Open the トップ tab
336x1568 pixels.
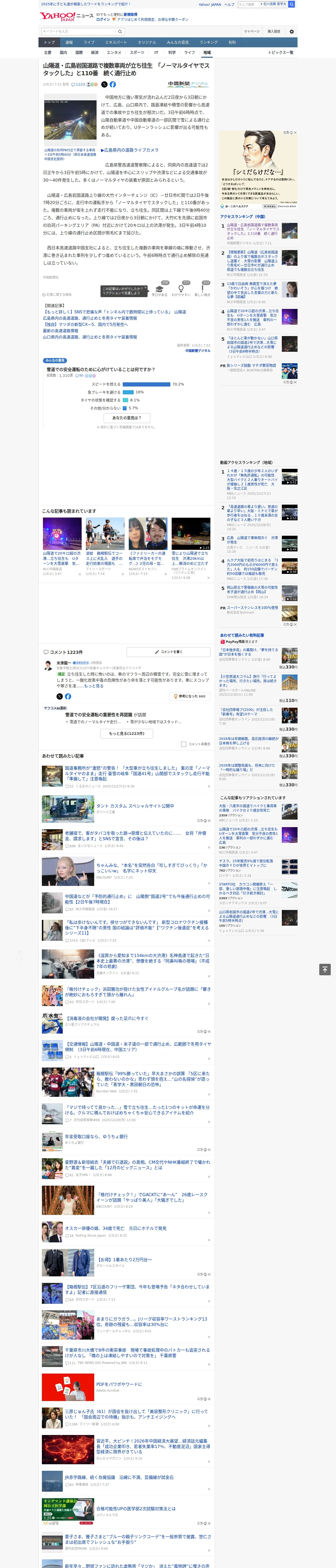point(49,43)
